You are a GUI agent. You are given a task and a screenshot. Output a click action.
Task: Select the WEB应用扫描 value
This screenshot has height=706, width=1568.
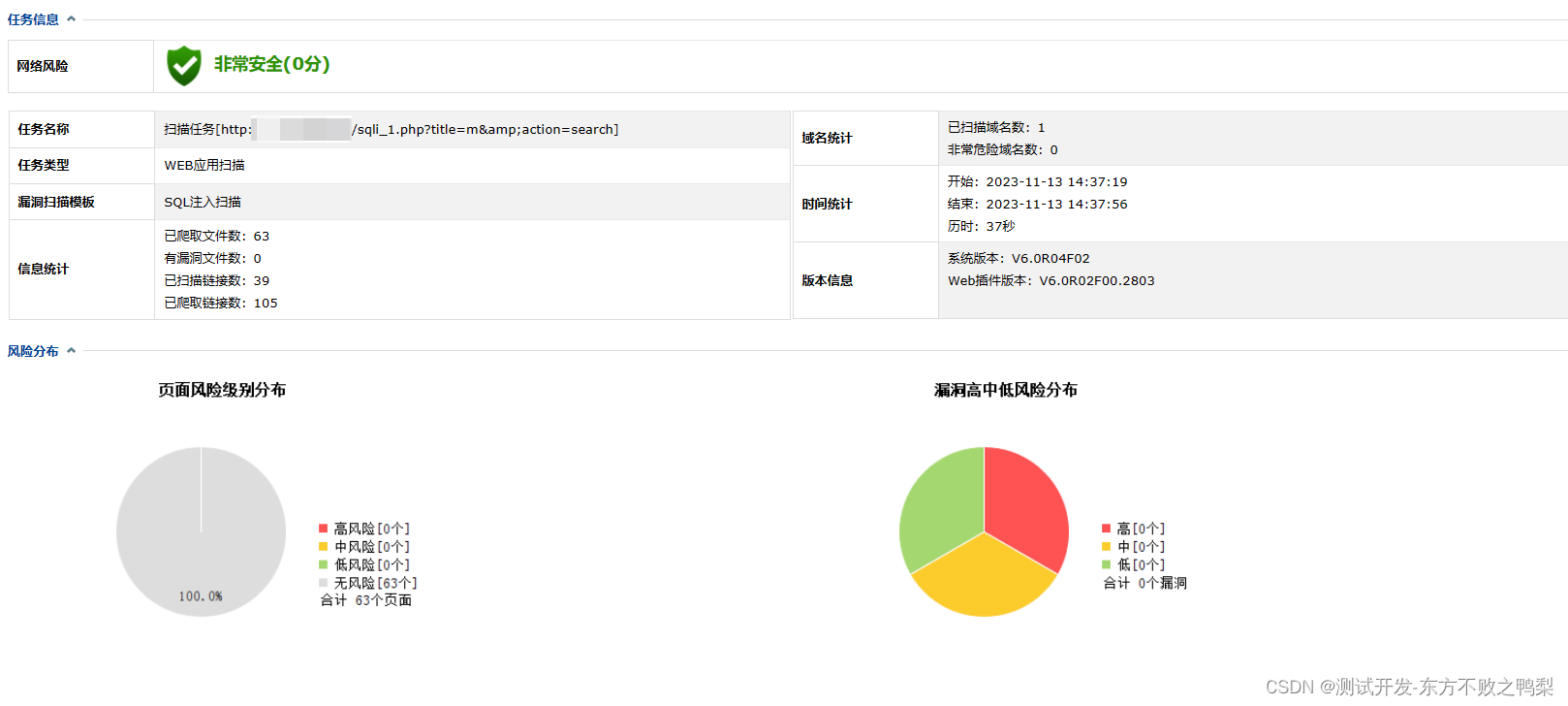click(x=204, y=166)
